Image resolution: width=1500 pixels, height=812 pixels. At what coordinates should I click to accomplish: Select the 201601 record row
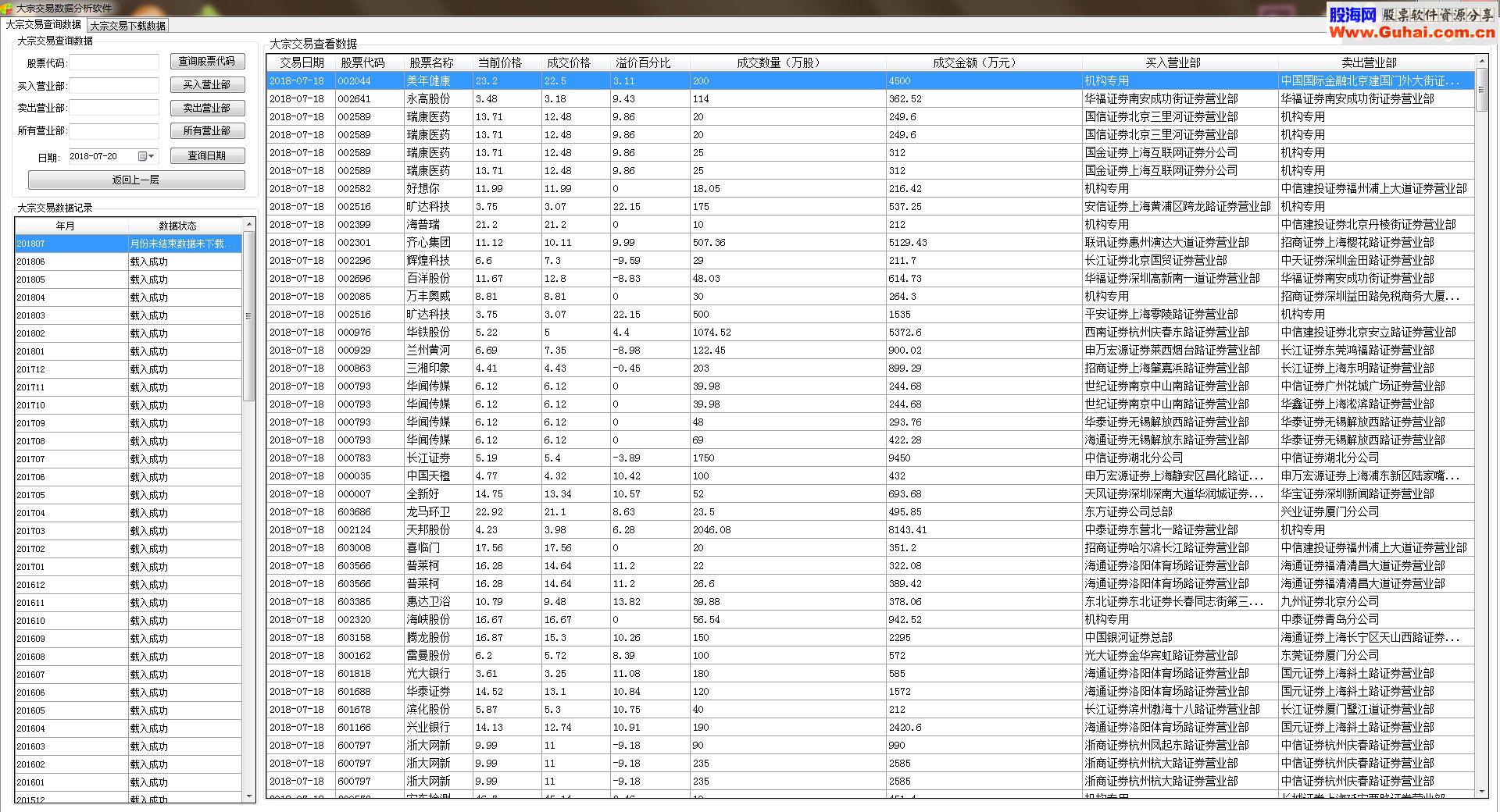tap(129, 782)
